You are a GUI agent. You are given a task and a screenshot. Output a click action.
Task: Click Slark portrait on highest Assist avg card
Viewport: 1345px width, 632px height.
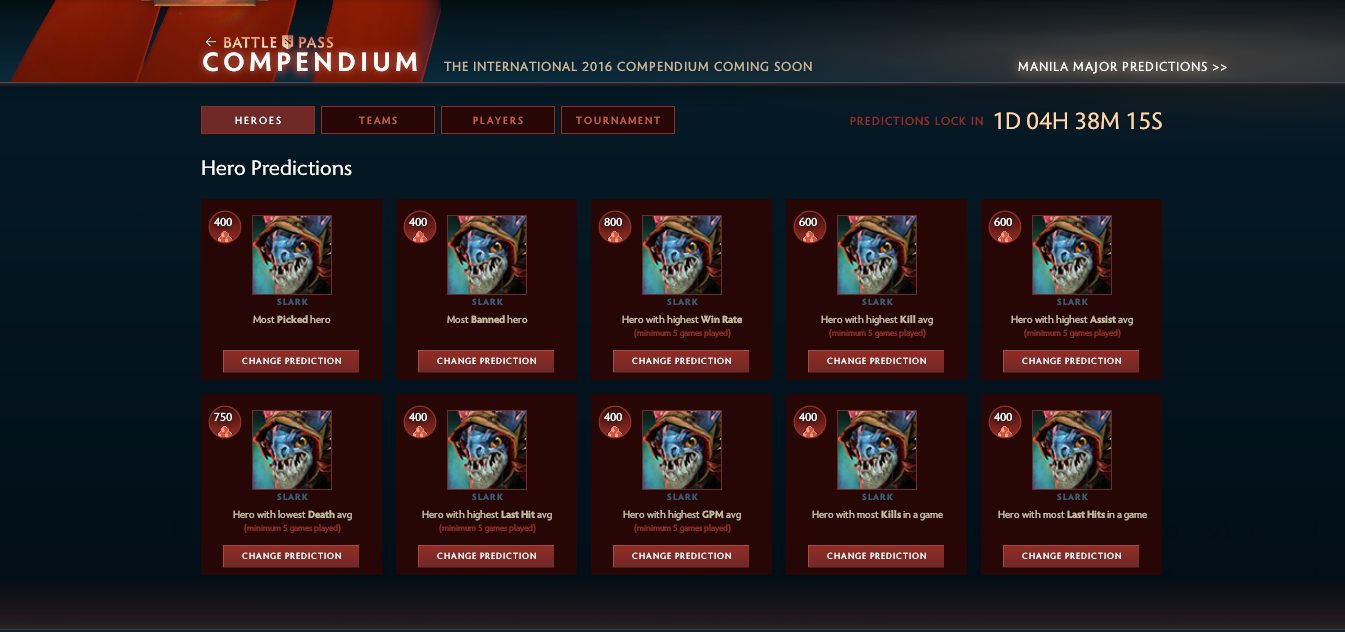coord(1072,255)
